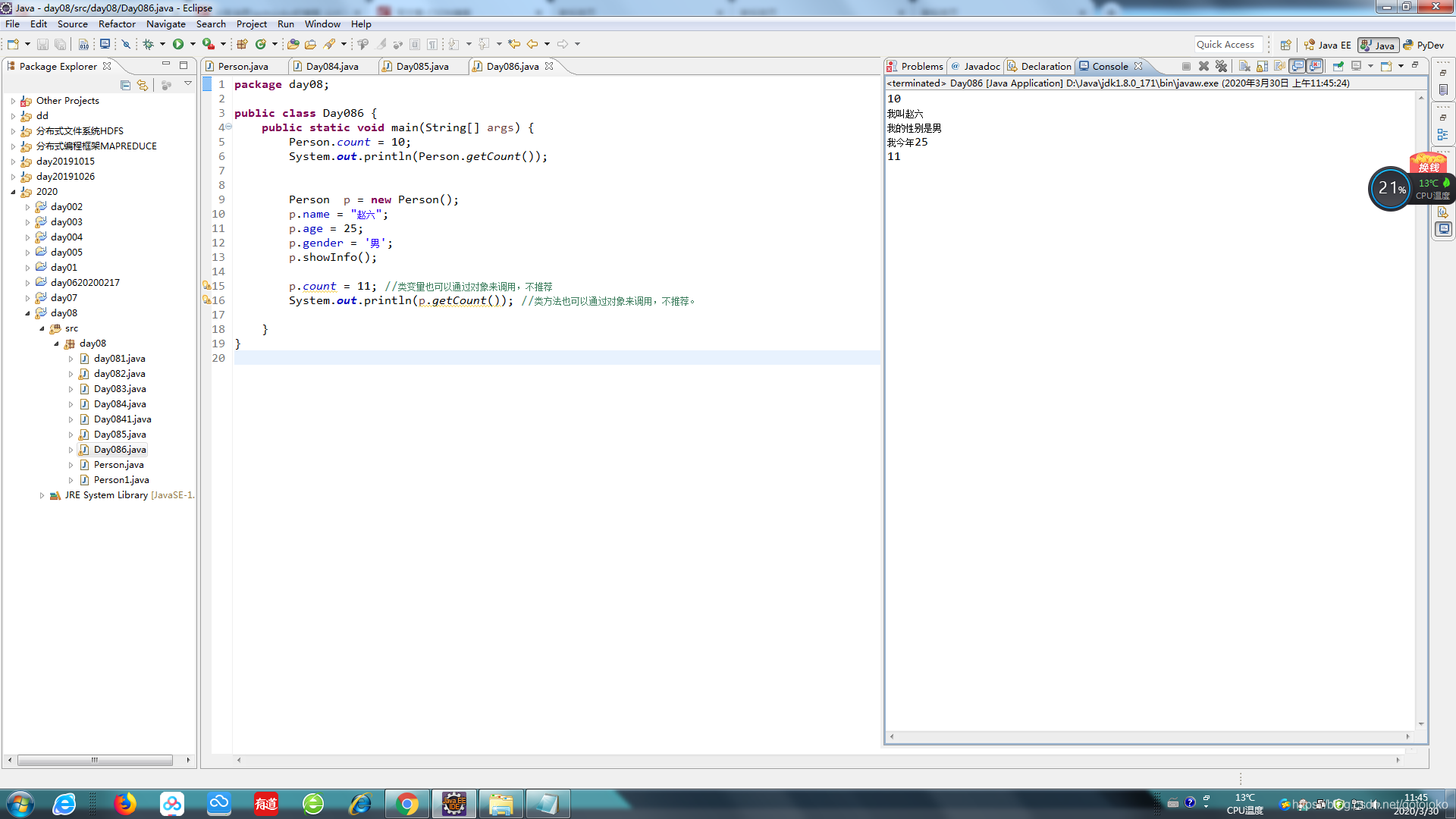The height and width of the screenshot is (819, 1456).
Task: Click the Package Explorer horizontal scrollbar
Action: pyautogui.click(x=95, y=759)
